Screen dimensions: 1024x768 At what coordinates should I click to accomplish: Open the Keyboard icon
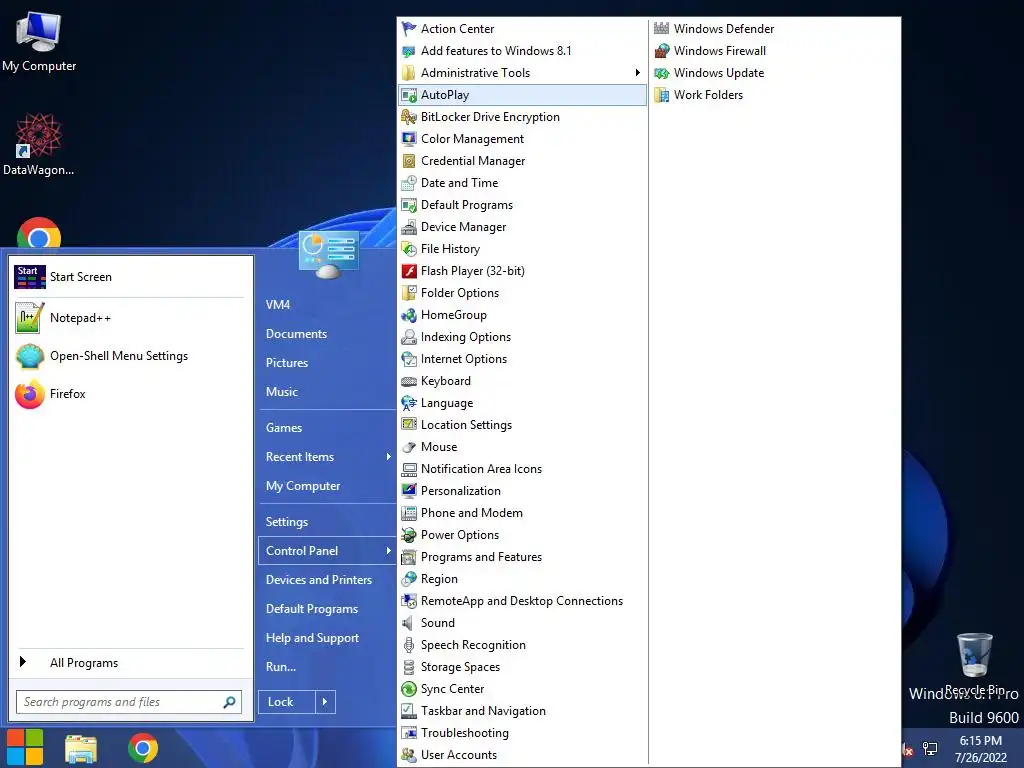point(409,381)
